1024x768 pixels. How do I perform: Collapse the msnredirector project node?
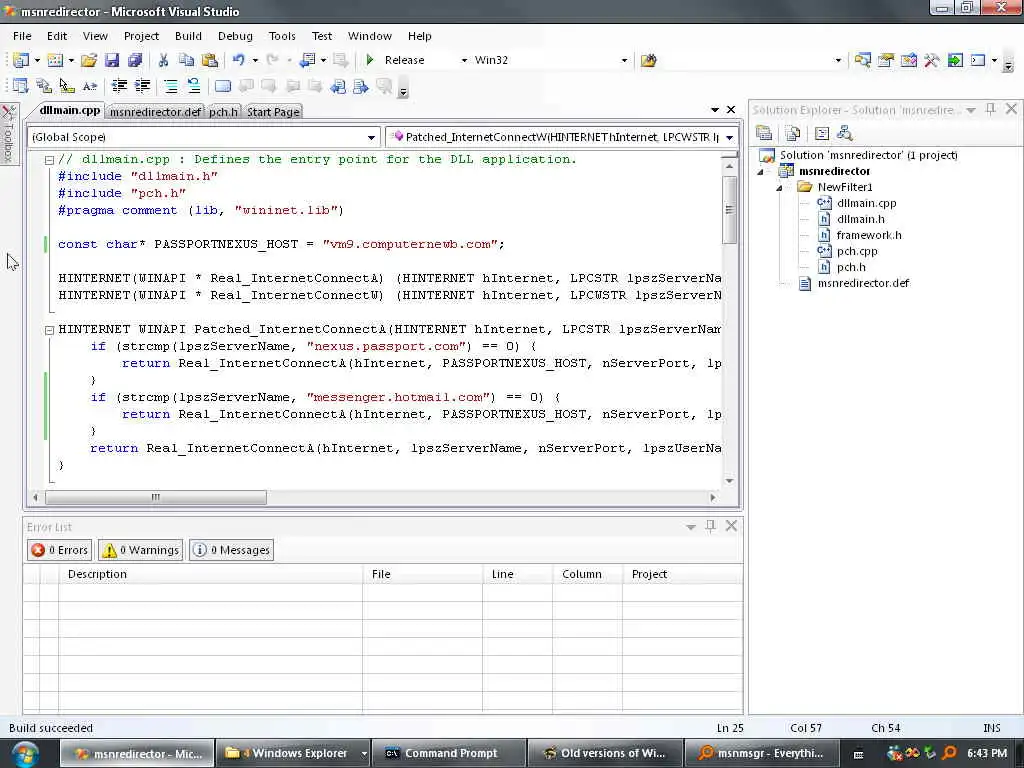760,172
